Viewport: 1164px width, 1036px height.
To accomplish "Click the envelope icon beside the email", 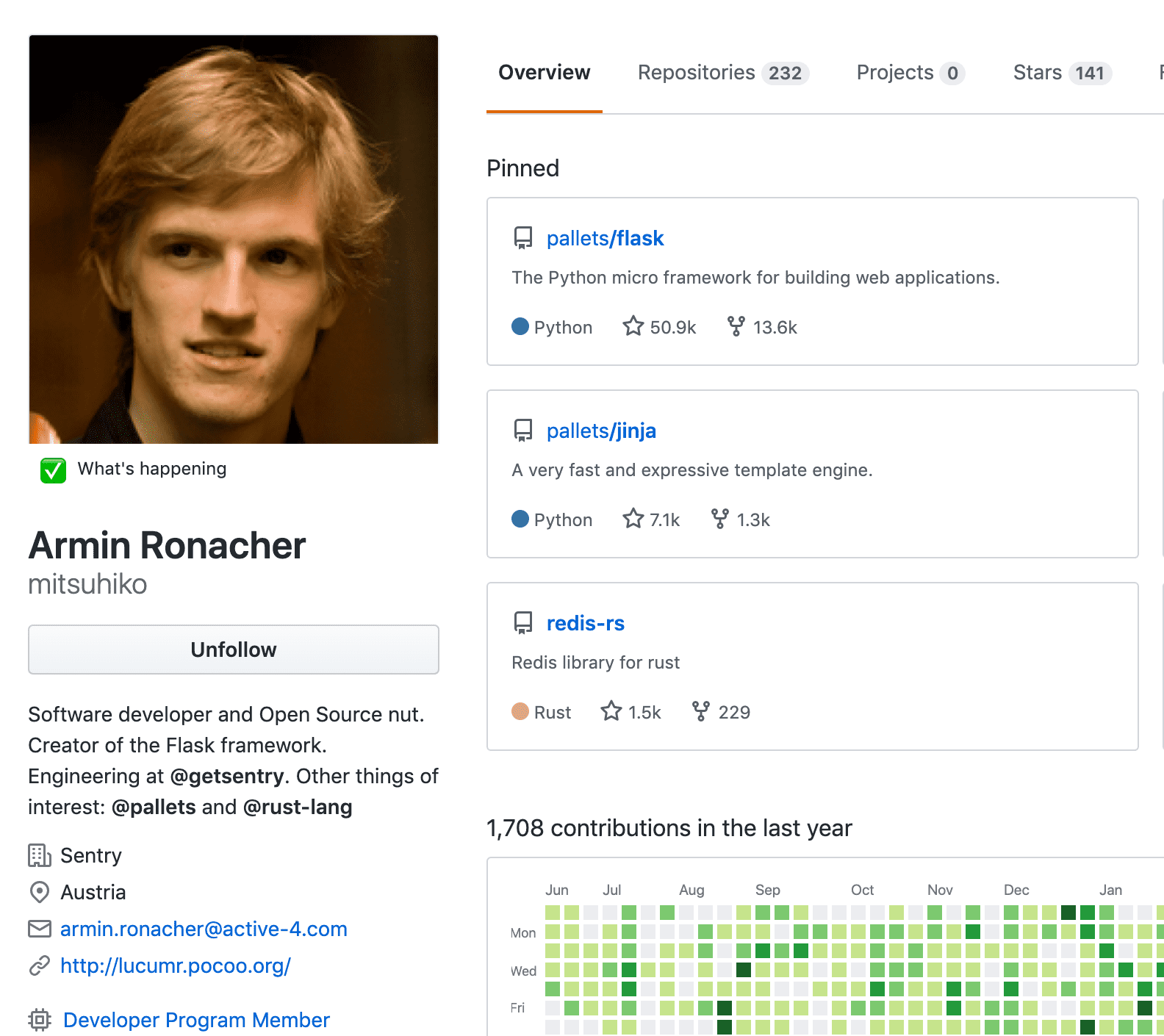I will pos(40,929).
